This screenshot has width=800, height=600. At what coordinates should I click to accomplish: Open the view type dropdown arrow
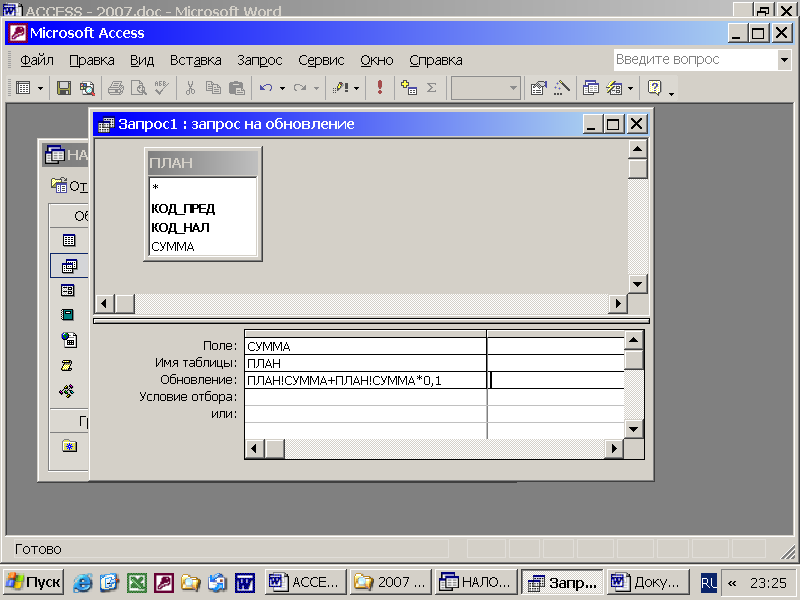pos(40,88)
